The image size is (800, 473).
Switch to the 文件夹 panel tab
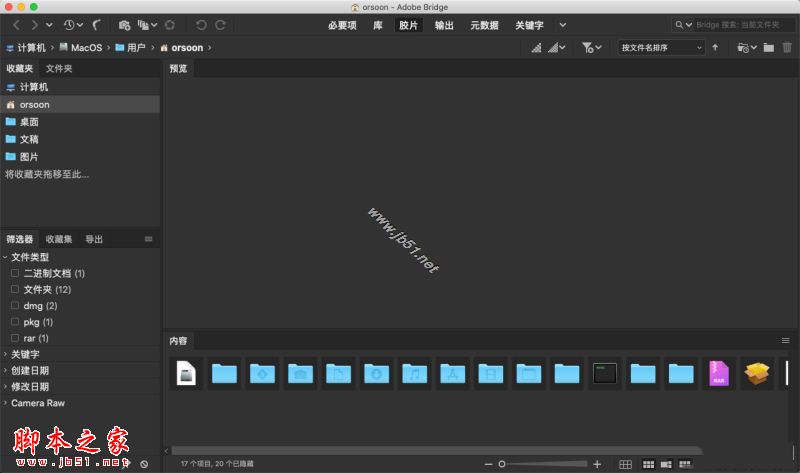pyautogui.click(x=59, y=68)
